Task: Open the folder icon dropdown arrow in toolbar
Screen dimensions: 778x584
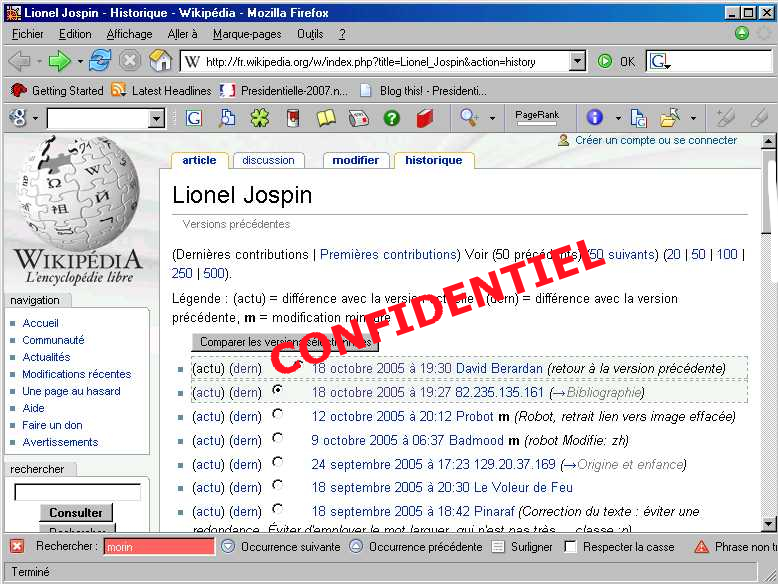Action: pyautogui.click(x=693, y=118)
